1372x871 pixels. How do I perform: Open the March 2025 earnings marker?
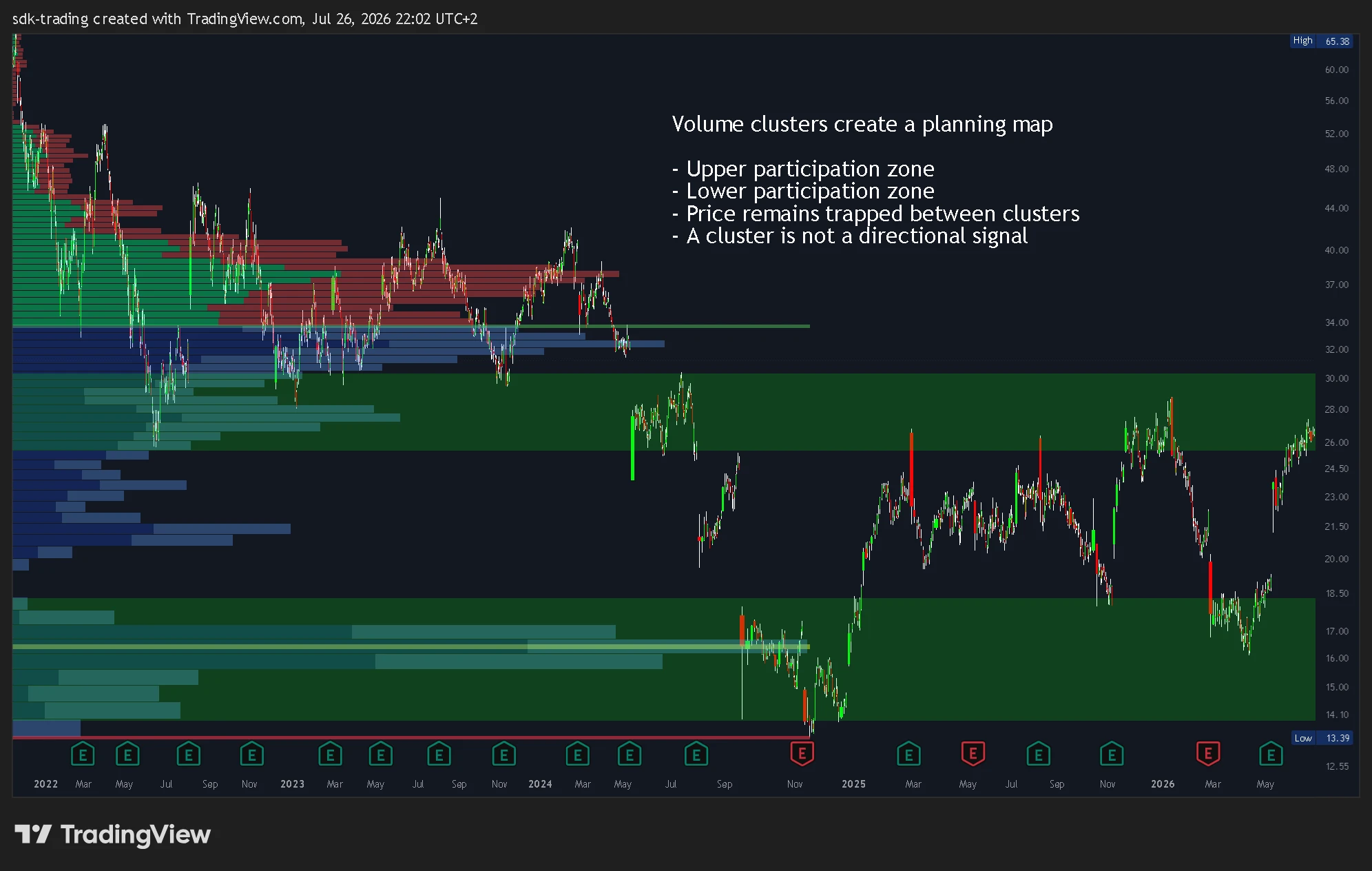[x=908, y=755]
